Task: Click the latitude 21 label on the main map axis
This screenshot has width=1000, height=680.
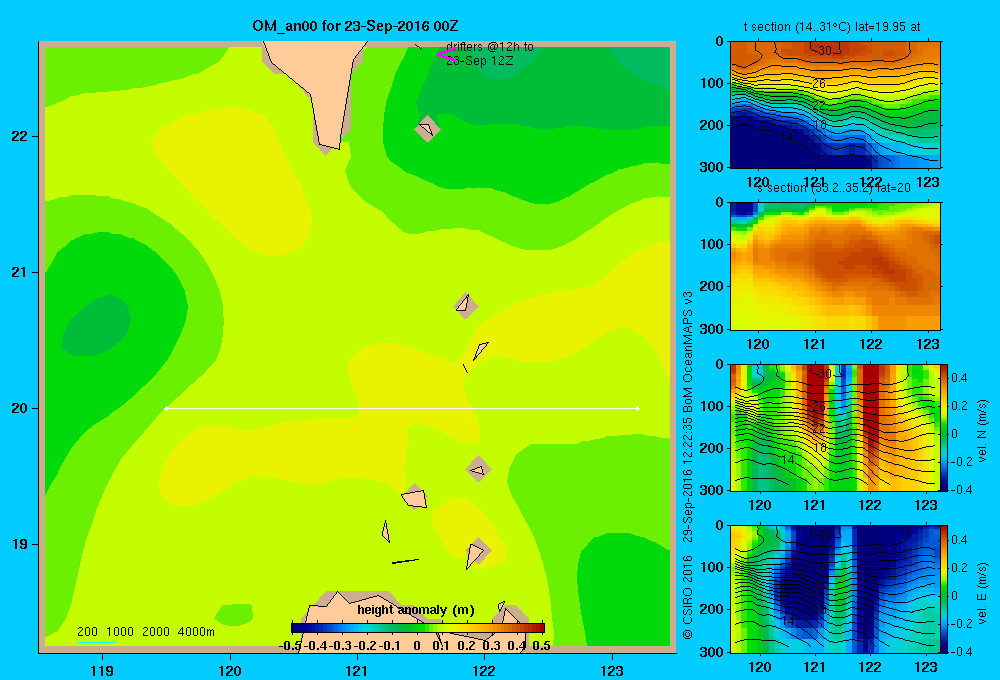Action: click(x=20, y=272)
